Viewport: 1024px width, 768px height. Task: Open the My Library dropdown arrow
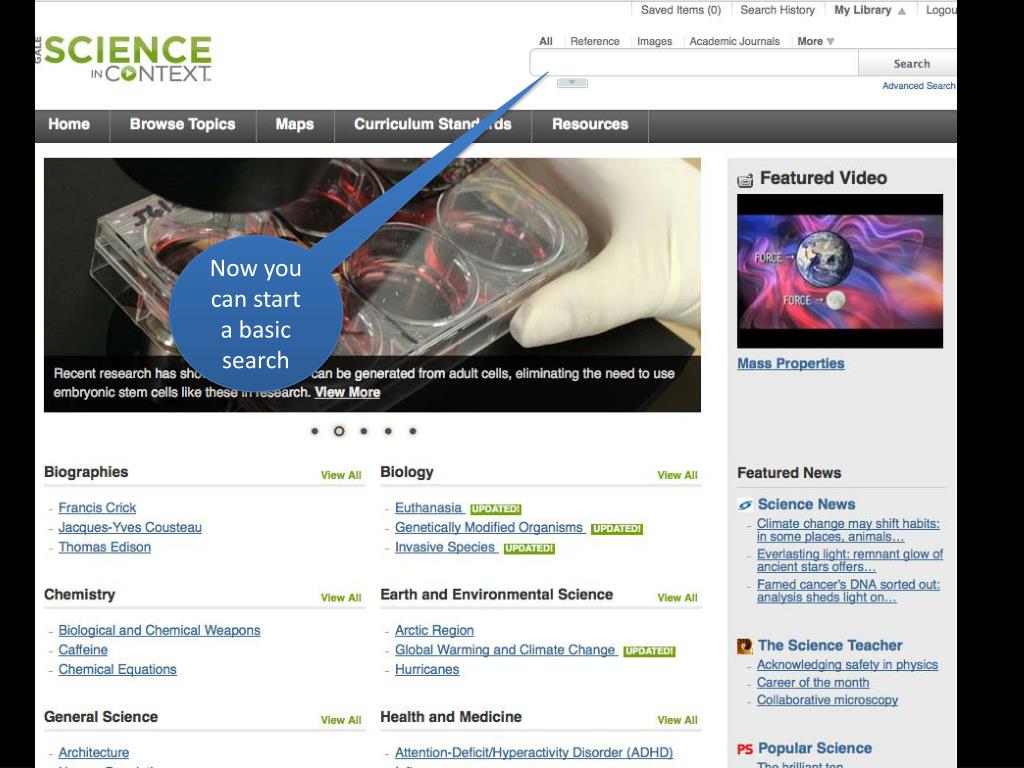tap(902, 11)
